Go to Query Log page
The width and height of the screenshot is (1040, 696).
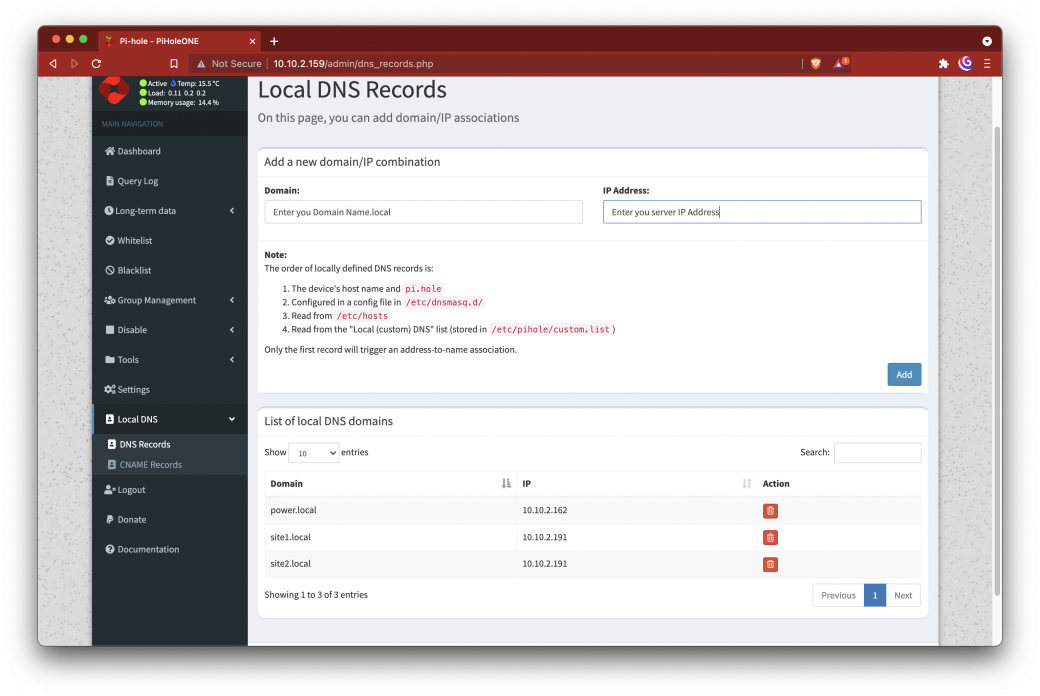click(138, 181)
